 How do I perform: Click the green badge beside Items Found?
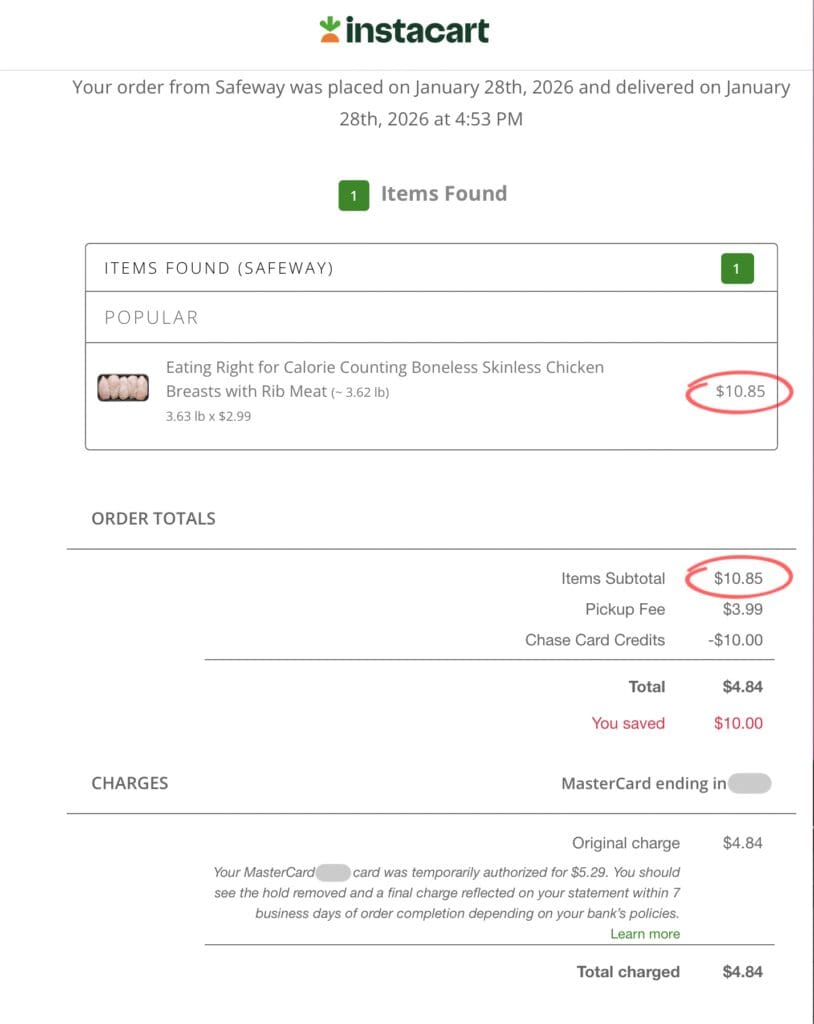click(353, 195)
